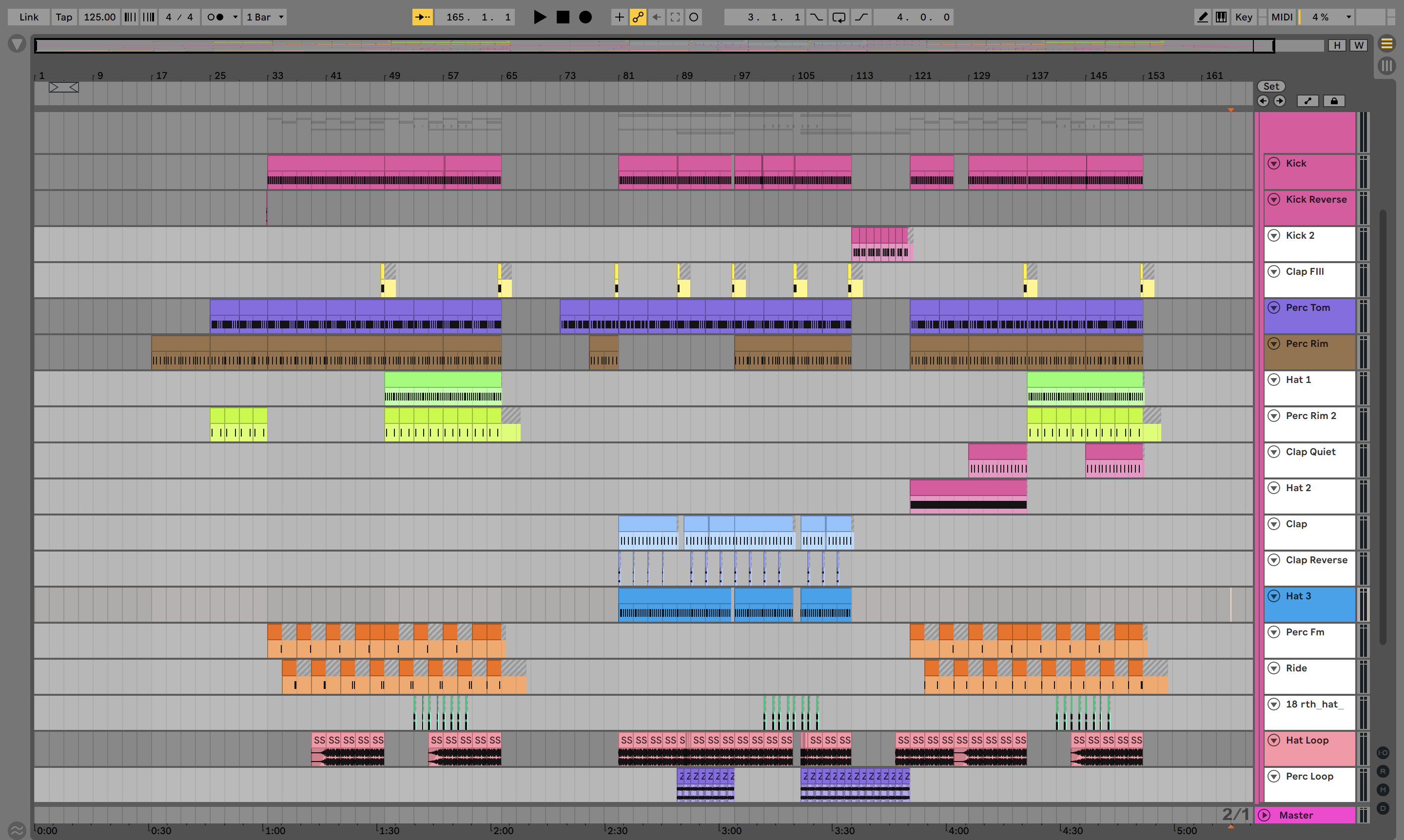
Task: Toggle the Capture MIDI bracket icon
Action: 675,17
